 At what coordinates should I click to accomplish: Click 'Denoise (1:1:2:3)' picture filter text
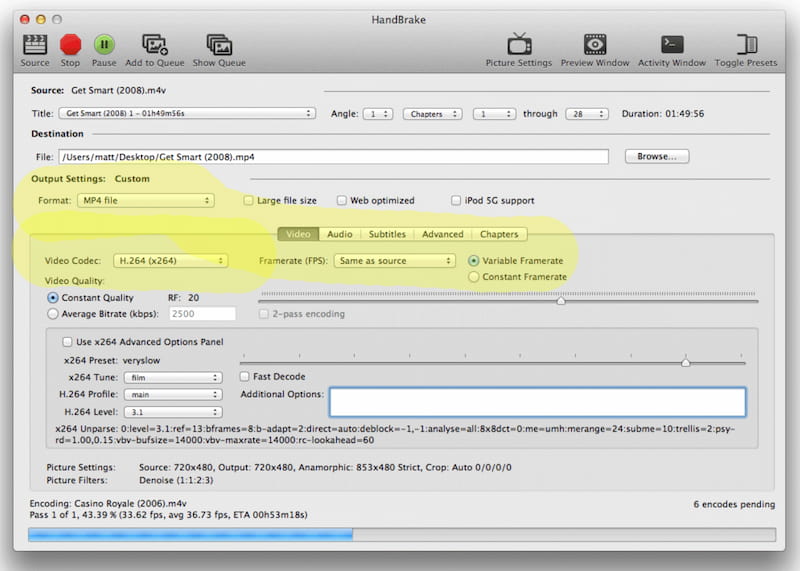[x=176, y=480]
